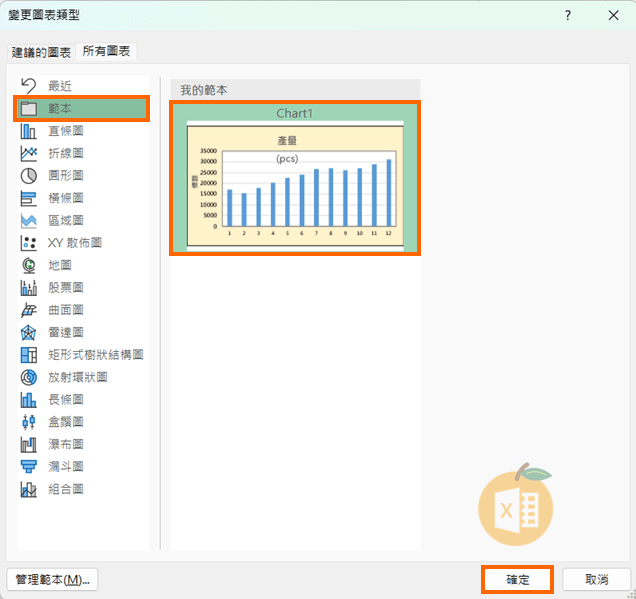Select the Chart1 template thumbnail
The height and width of the screenshot is (599, 636).
coord(295,178)
